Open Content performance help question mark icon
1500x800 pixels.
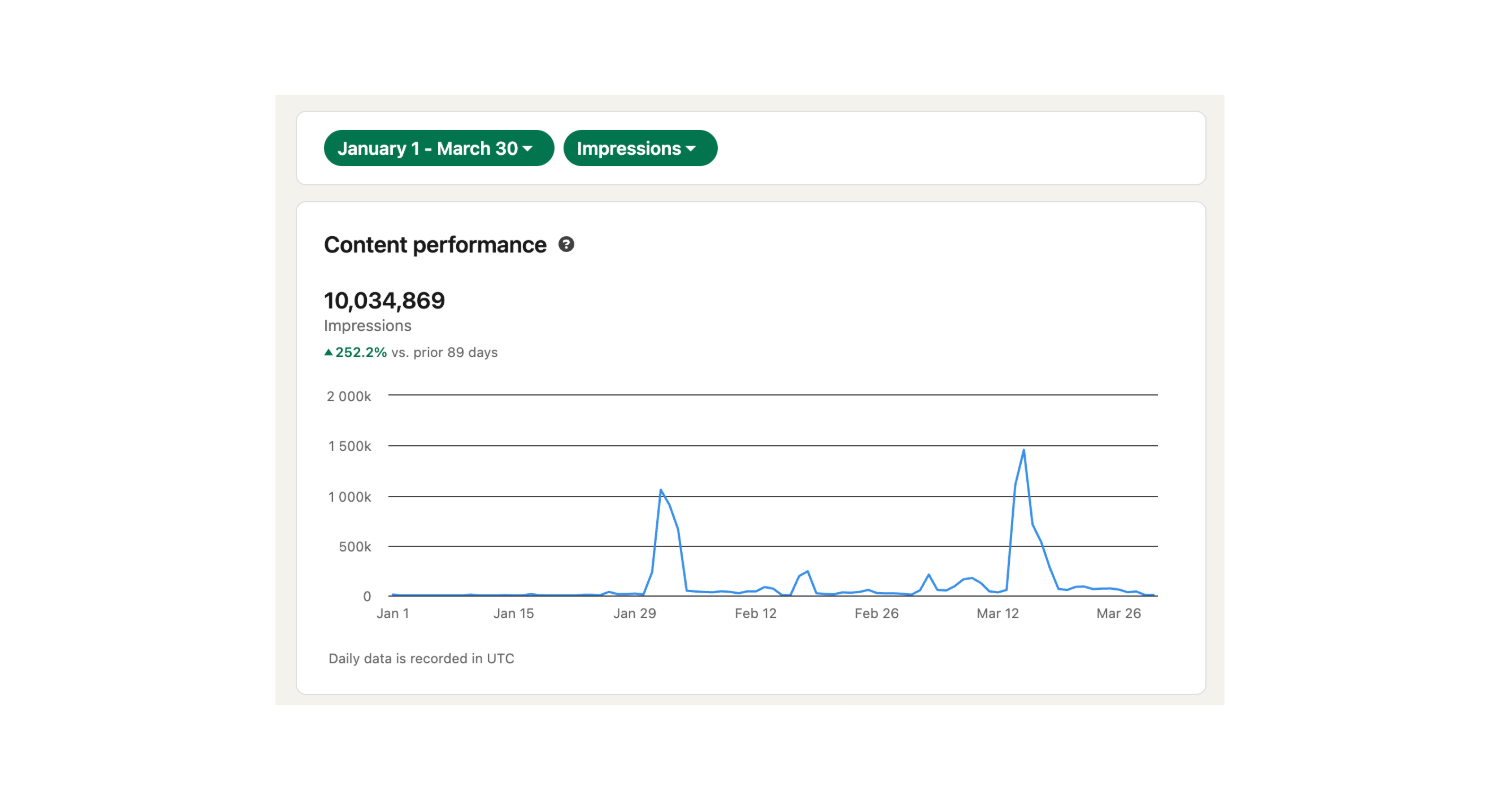tap(566, 244)
